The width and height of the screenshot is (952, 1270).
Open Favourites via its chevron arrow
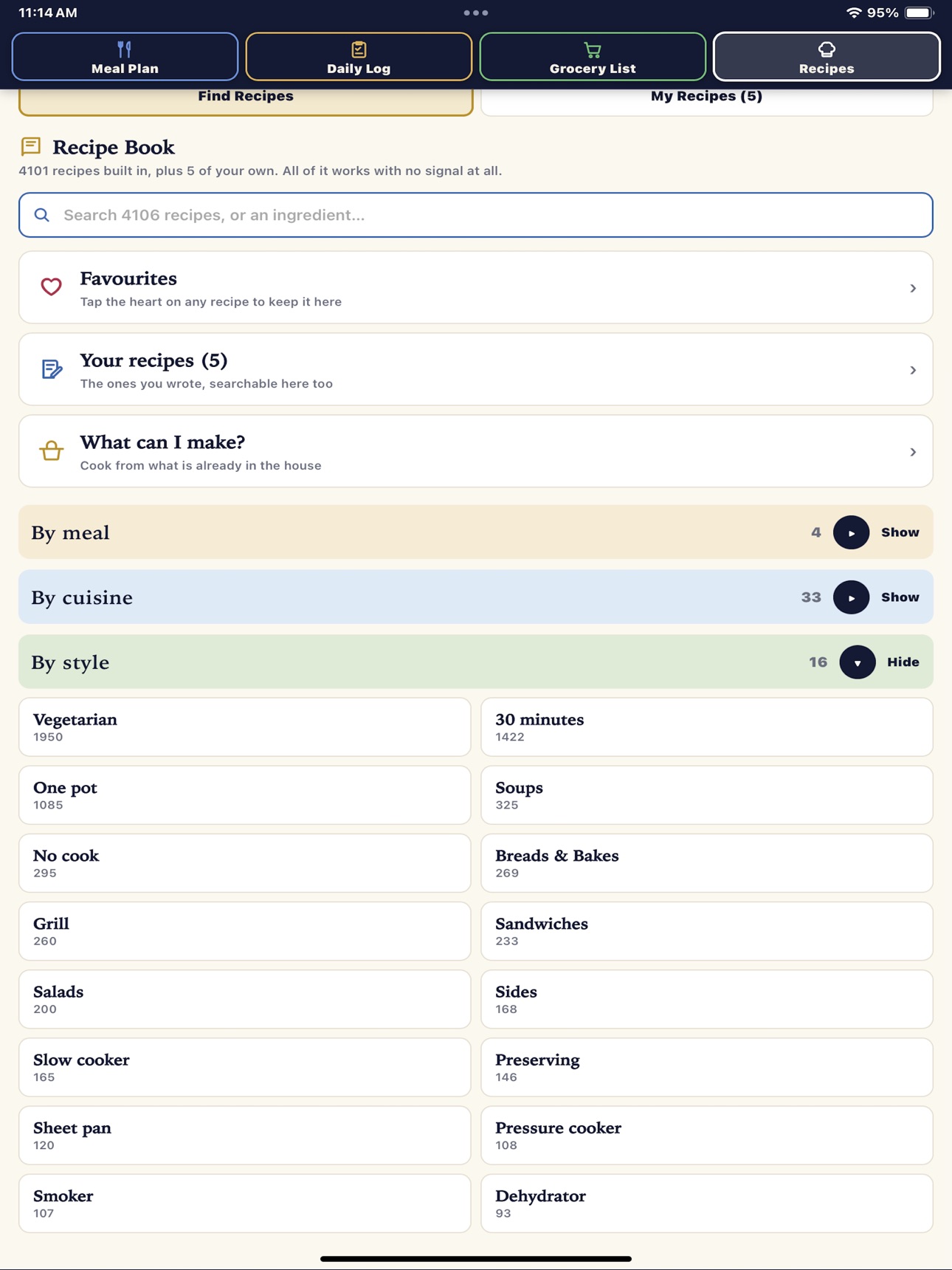click(913, 288)
